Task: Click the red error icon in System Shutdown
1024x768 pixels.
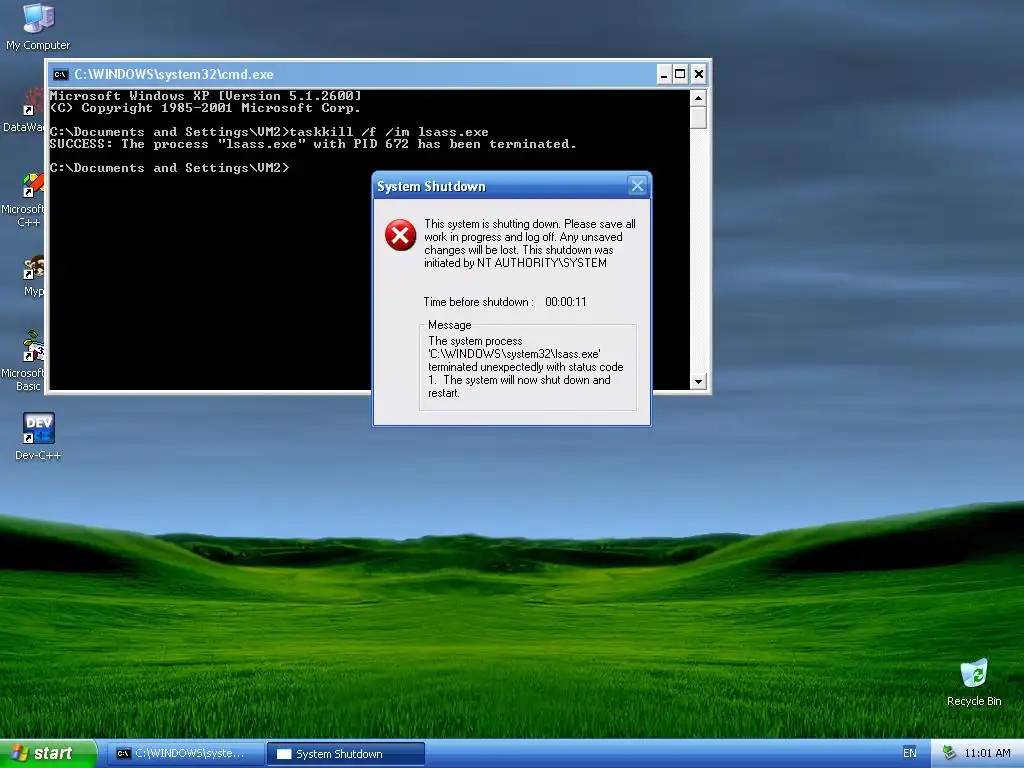Action: (x=400, y=235)
